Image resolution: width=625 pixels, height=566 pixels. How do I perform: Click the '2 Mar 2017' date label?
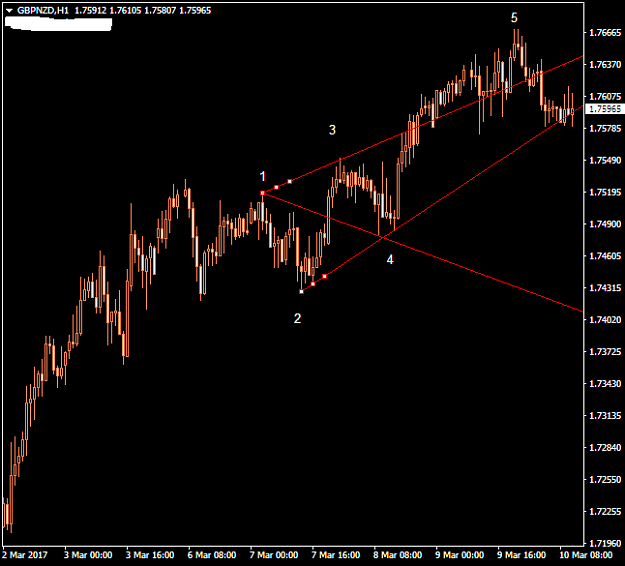[25, 555]
